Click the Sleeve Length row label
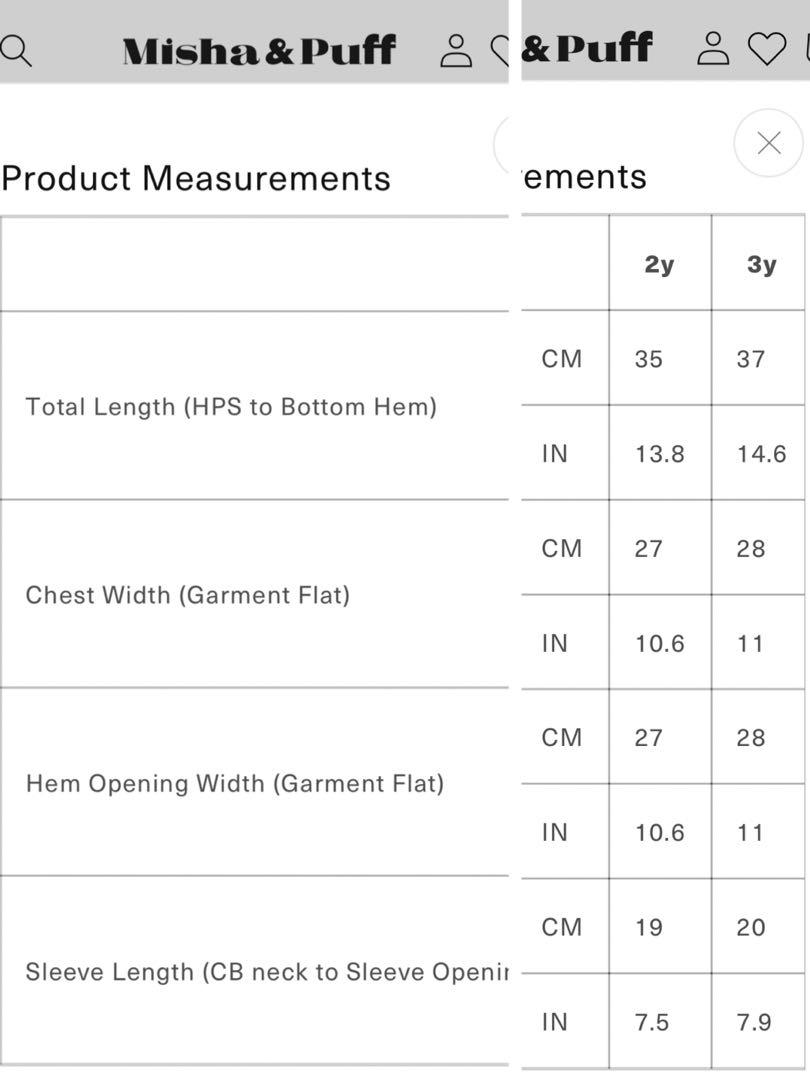Screen dimensions: 810x1080 point(267,972)
